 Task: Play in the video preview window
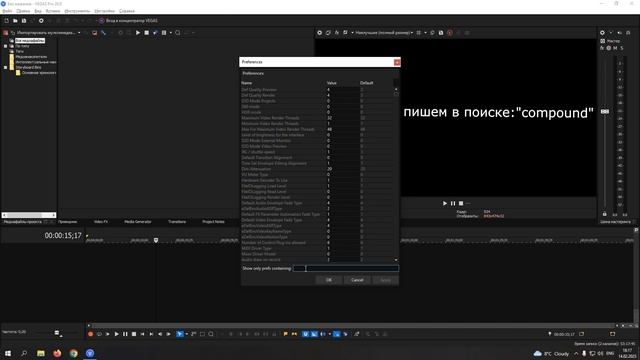[x=445, y=203]
